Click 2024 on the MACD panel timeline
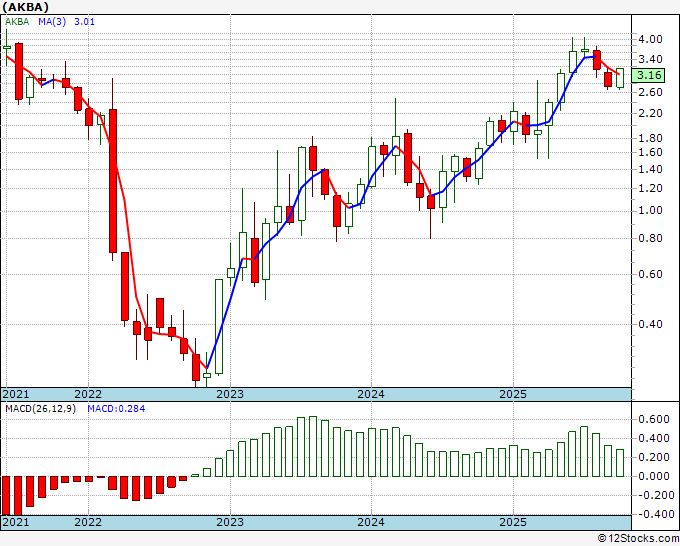Viewport: 680px width, 546px height. 371,522
